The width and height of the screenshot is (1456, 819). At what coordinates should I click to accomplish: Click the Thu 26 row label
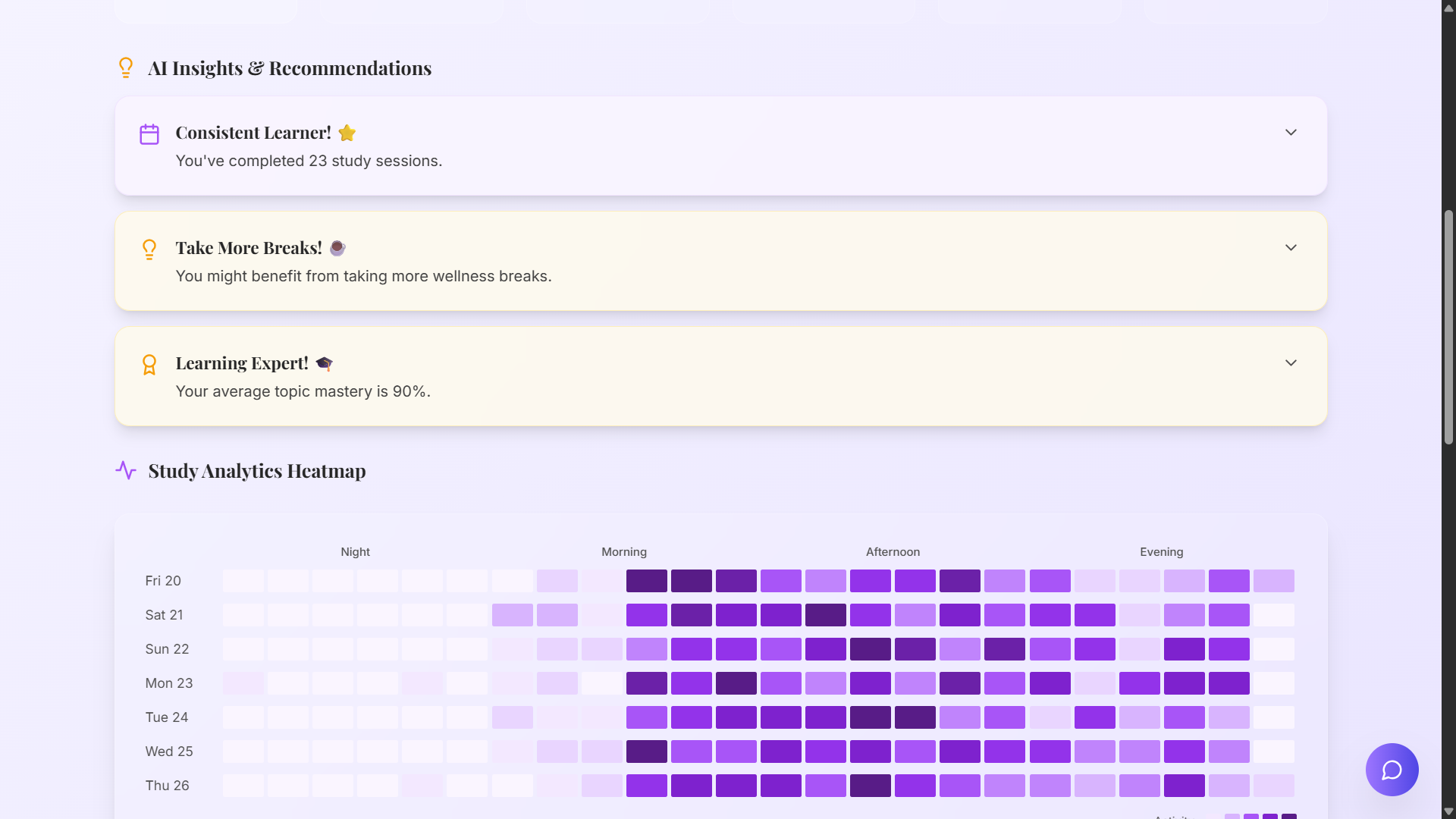[167, 785]
